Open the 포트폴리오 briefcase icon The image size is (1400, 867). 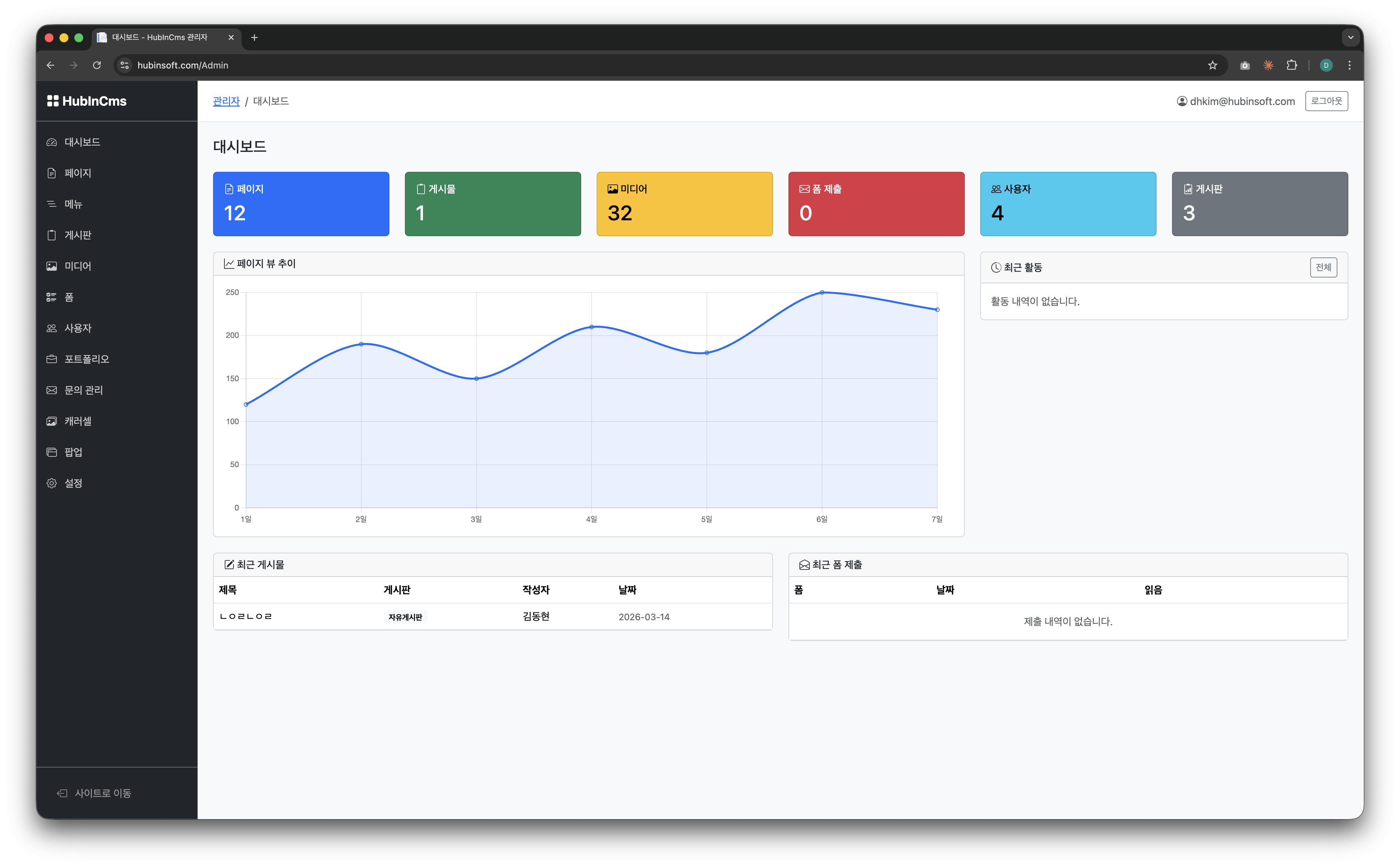point(52,359)
